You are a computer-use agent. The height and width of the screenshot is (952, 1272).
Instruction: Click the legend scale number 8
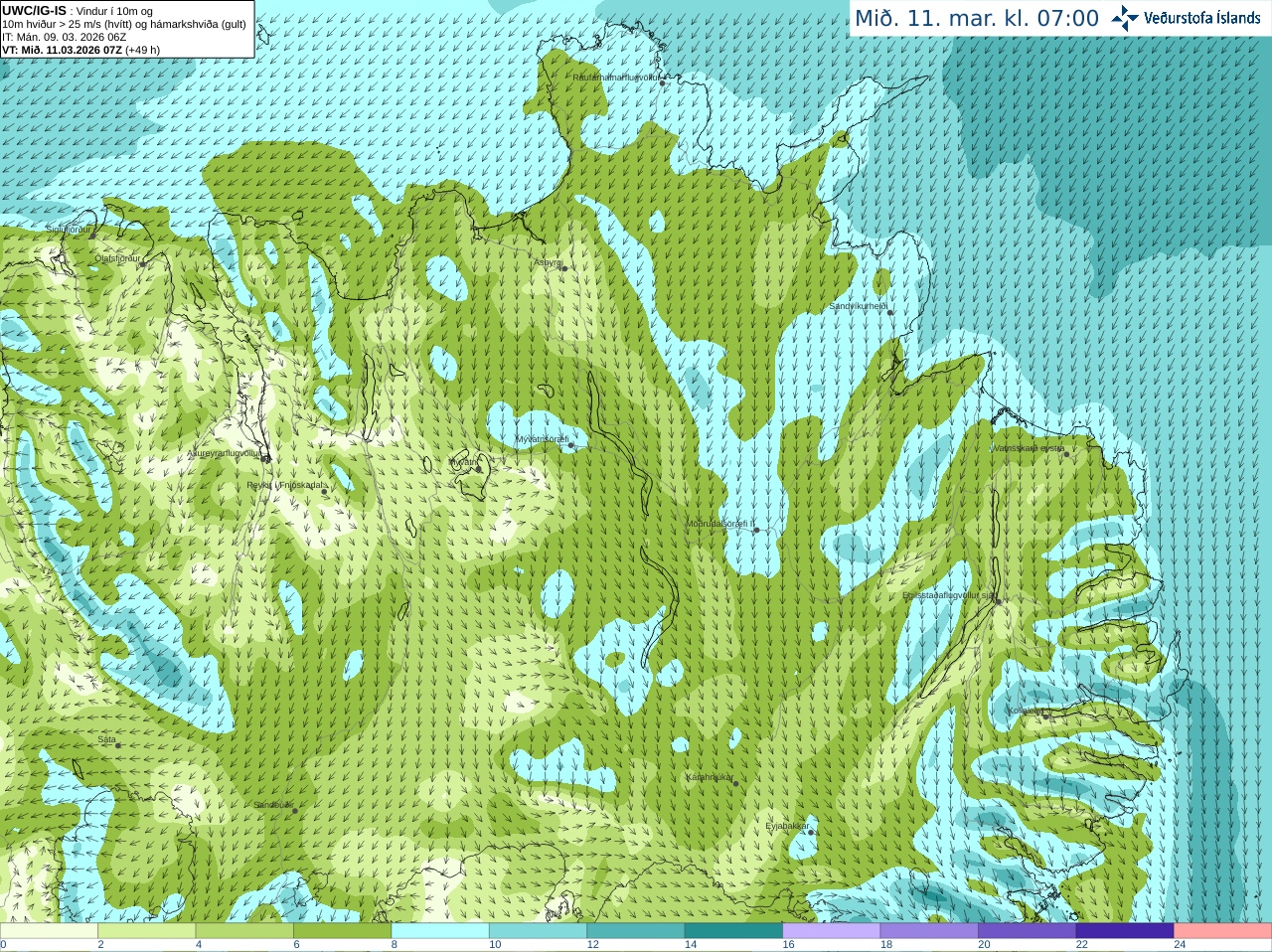[395, 945]
